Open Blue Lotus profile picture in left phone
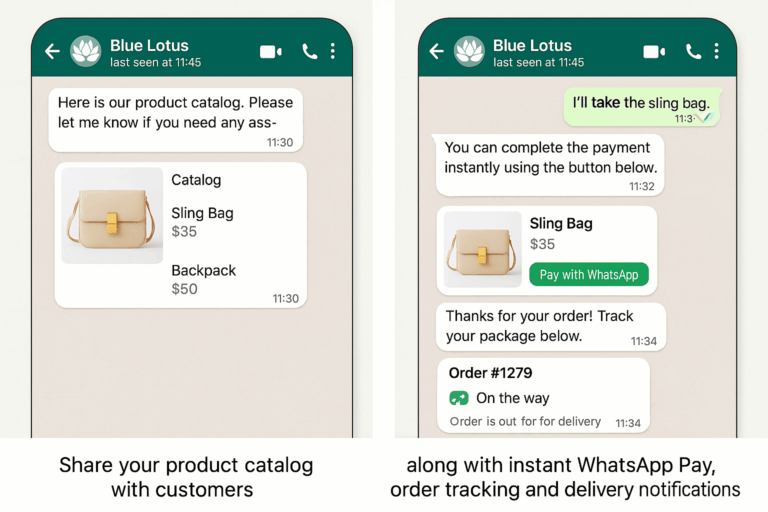 pyautogui.click(x=86, y=51)
